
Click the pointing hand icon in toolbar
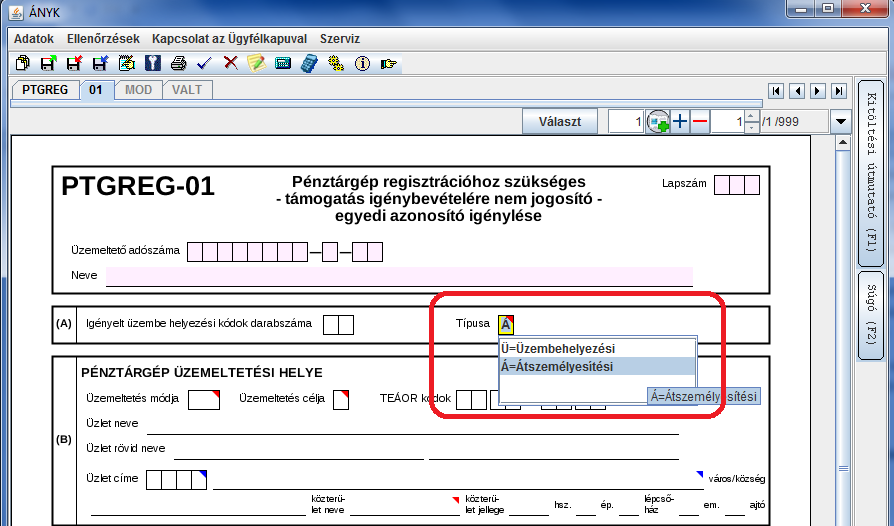pos(388,63)
